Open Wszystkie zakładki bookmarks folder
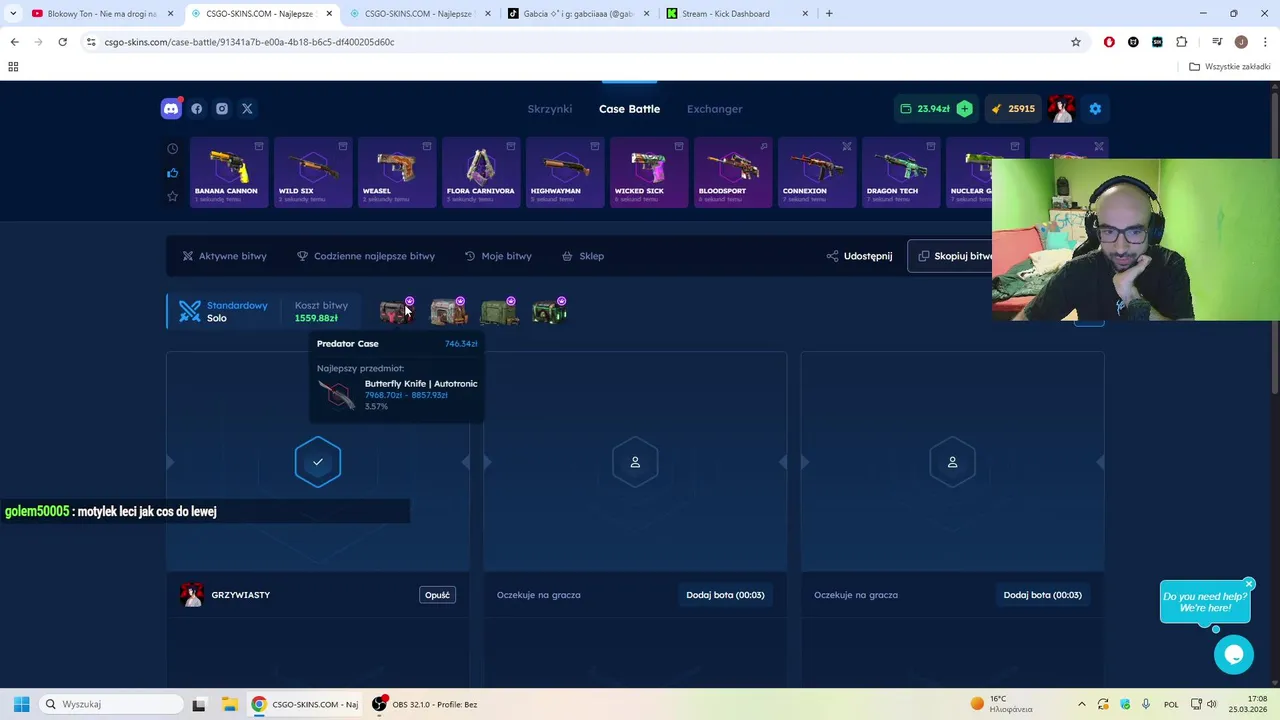 coord(1230,67)
